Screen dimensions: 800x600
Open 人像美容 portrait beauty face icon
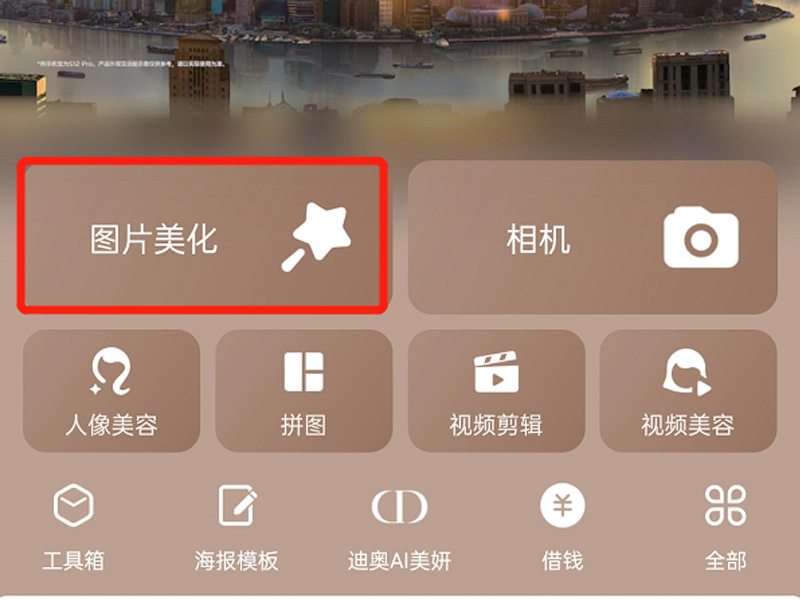tap(111, 371)
